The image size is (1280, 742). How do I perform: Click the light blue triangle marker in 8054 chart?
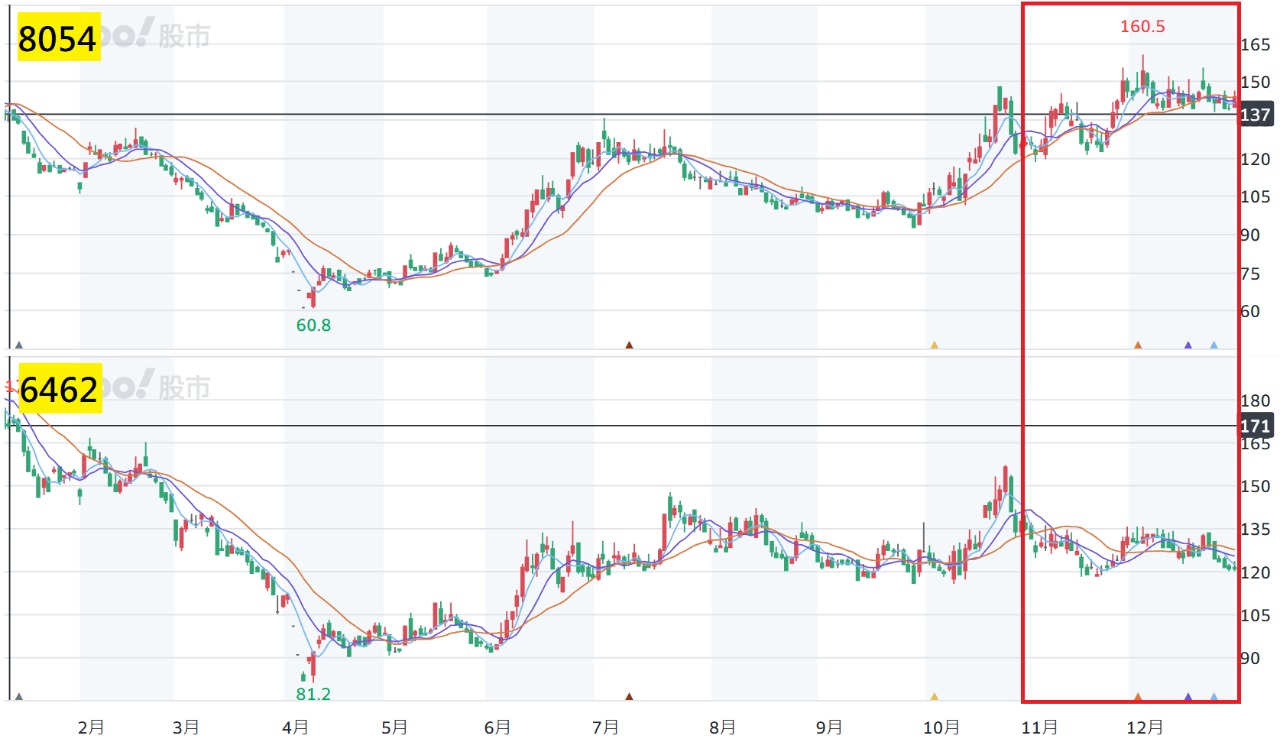coord(1214,345)
